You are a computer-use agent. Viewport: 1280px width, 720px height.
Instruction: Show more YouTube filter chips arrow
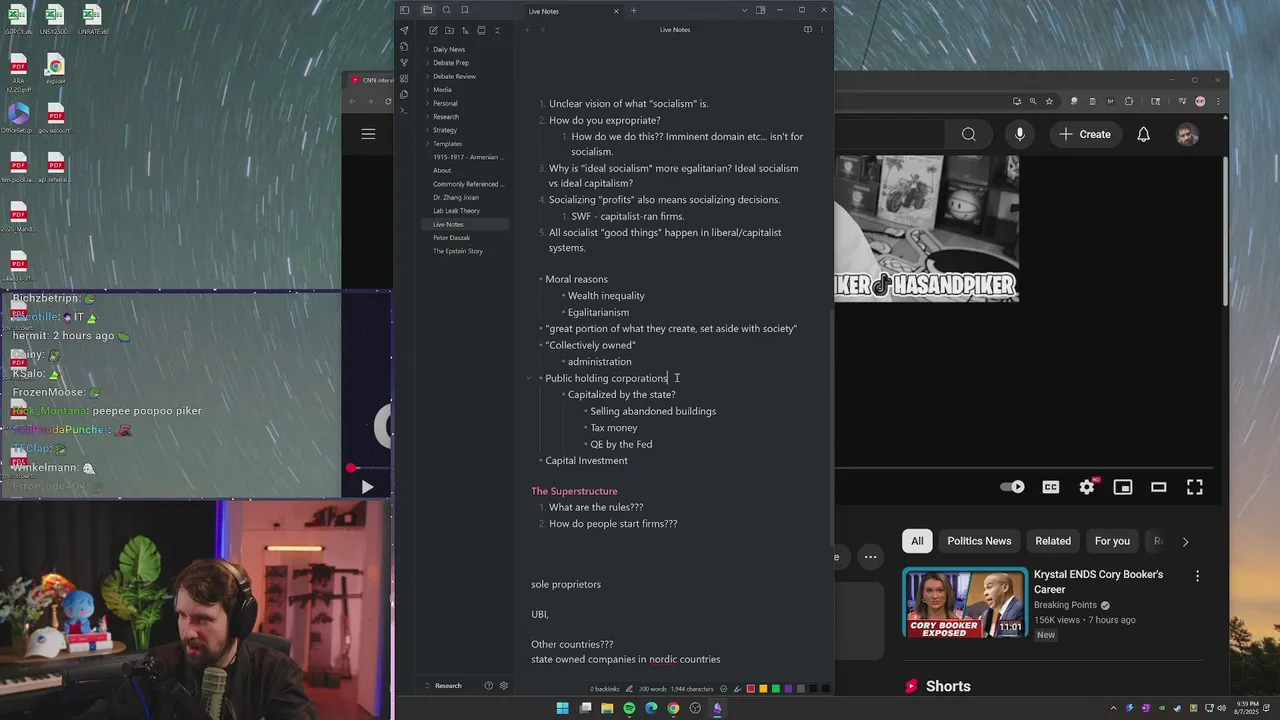coord(1185,541)
